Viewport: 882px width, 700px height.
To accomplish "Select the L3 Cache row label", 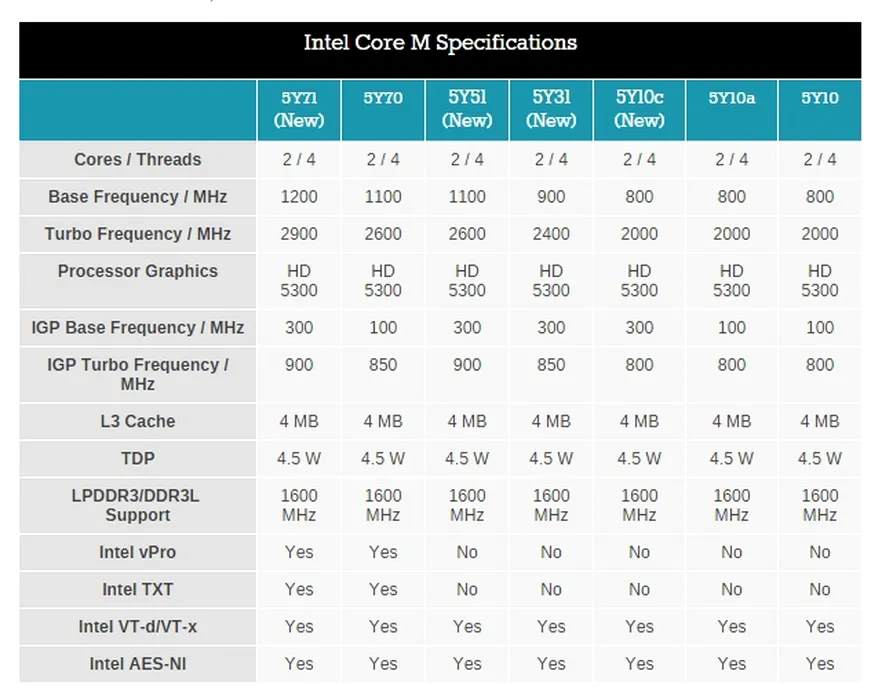I will coord(137,422).
